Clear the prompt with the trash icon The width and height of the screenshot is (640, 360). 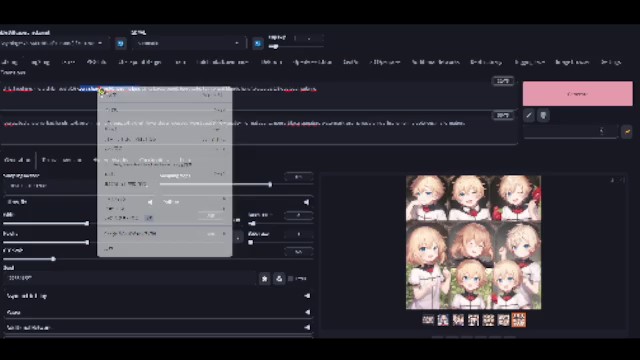coord(543,116)
